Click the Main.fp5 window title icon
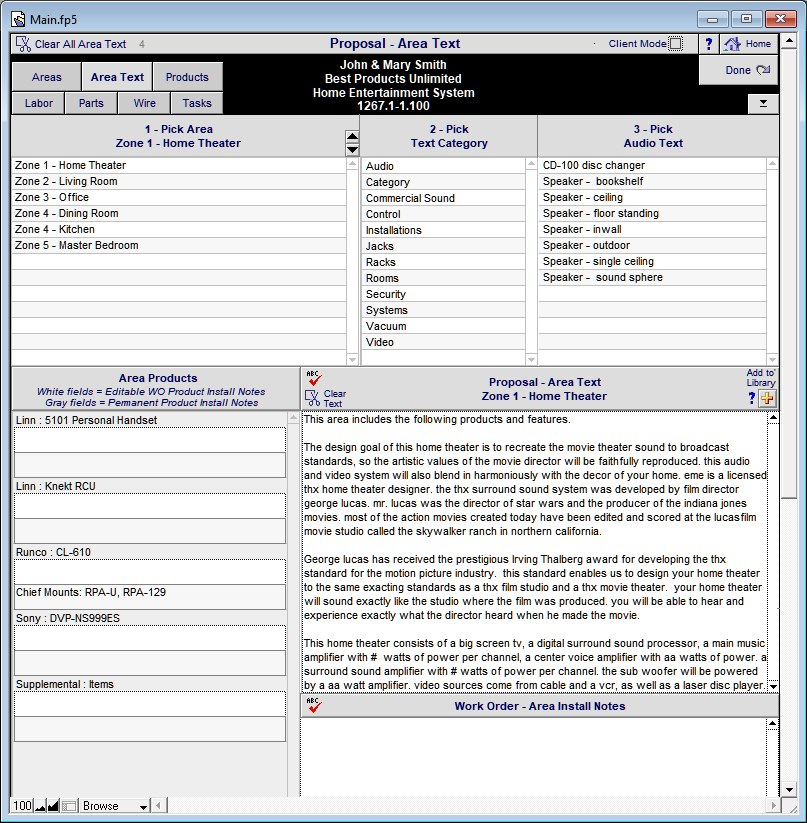Image resolution: width=807 pixels, height=823 pixels. coord(19,20)
